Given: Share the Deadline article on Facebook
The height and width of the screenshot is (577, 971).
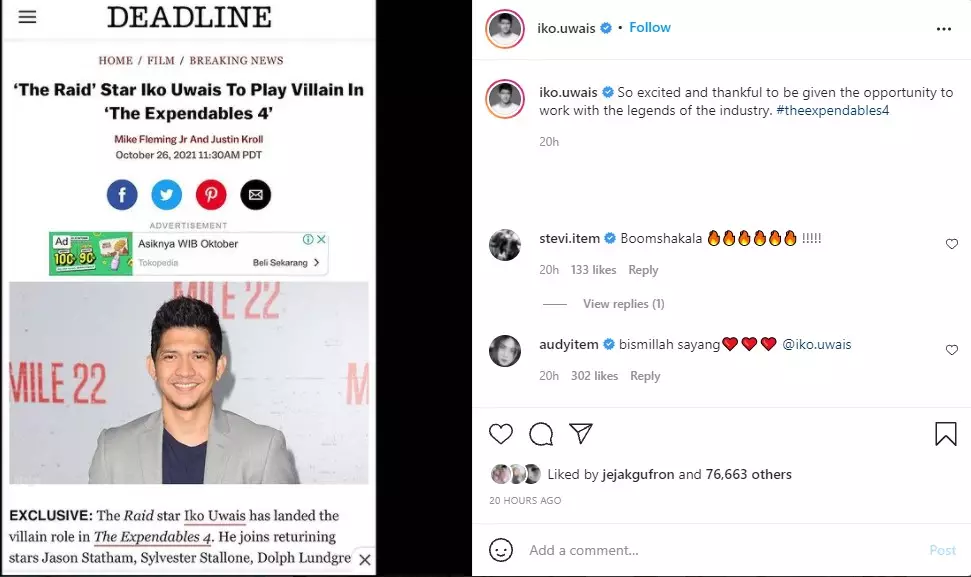Looking at the screenshot, I should click(121, 194).
